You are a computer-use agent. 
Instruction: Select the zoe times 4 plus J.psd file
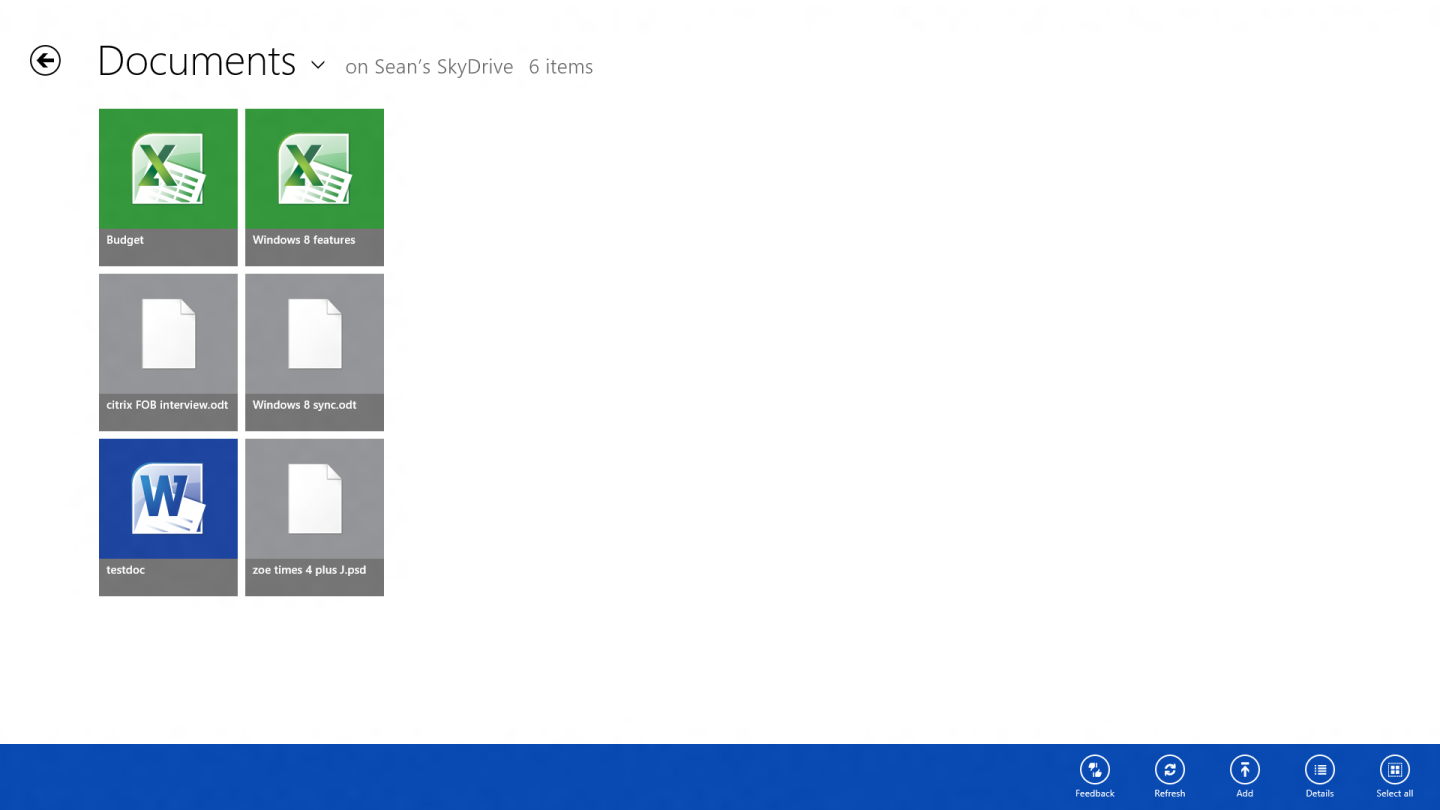coord(314,517)
